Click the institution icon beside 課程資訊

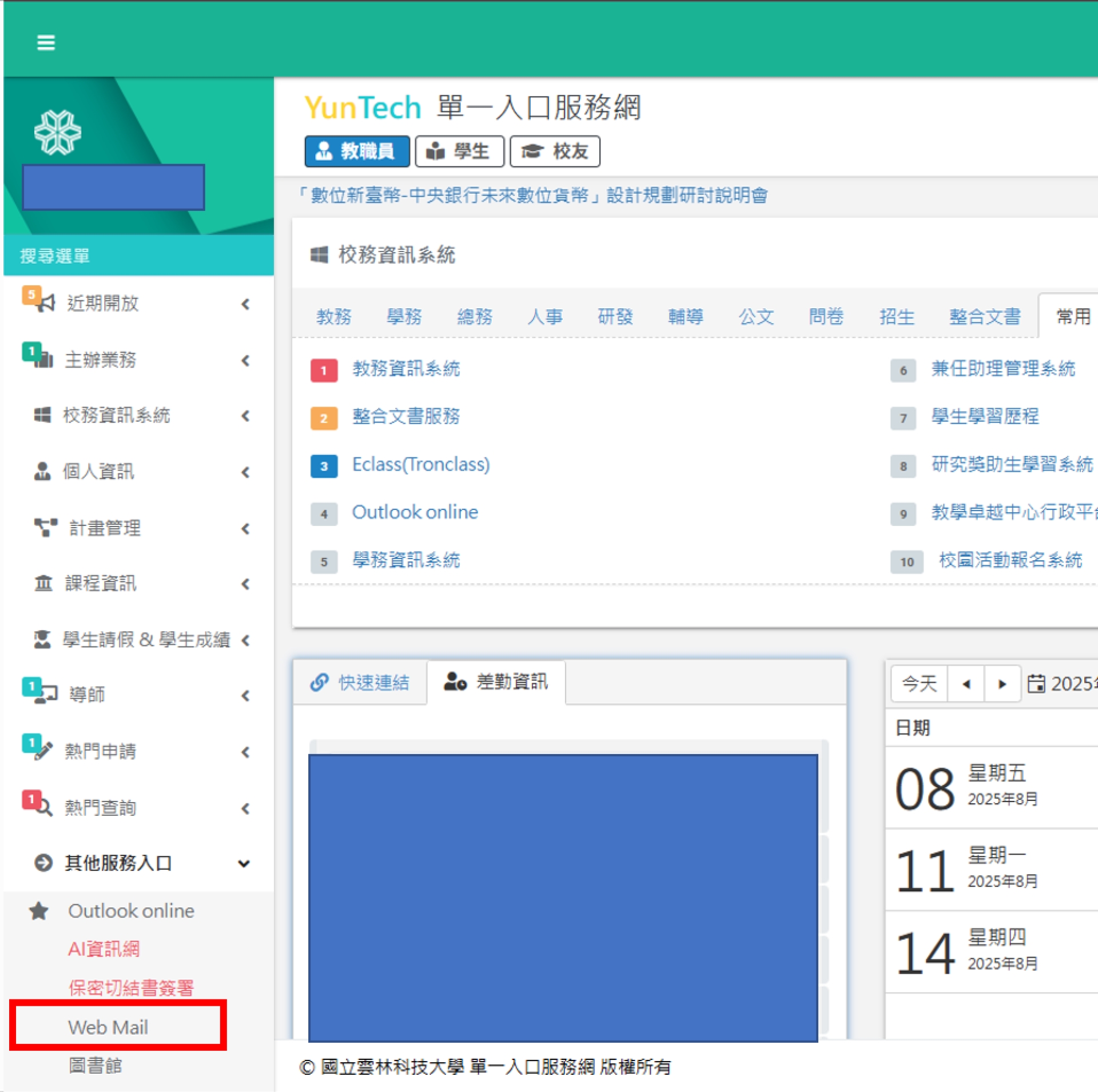[x=43, y=584]
